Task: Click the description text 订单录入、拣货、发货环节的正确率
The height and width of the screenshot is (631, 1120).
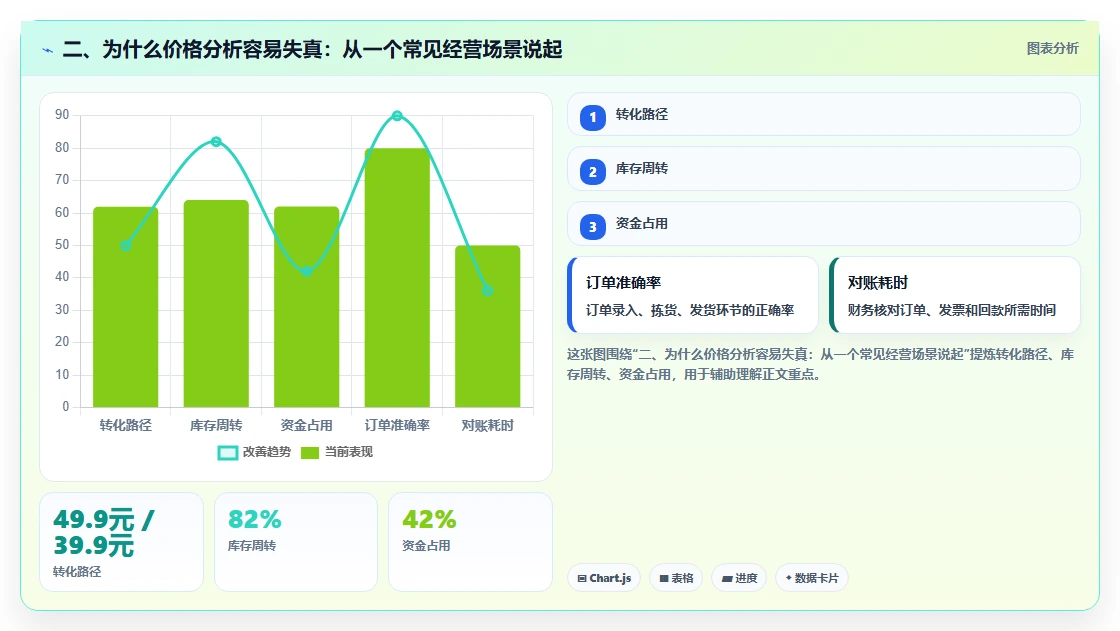Action: [690, 310]
